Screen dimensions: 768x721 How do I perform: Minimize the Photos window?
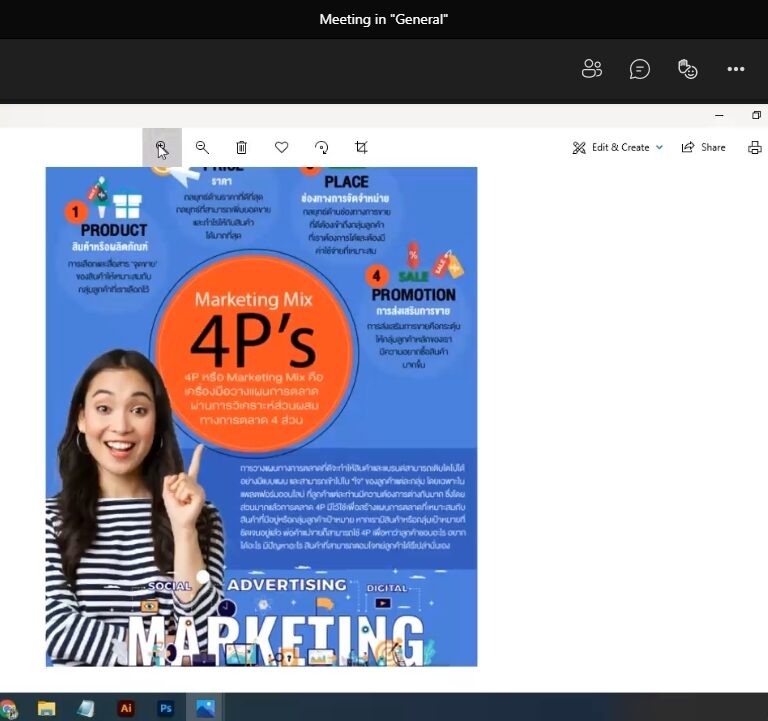point(719,116)
